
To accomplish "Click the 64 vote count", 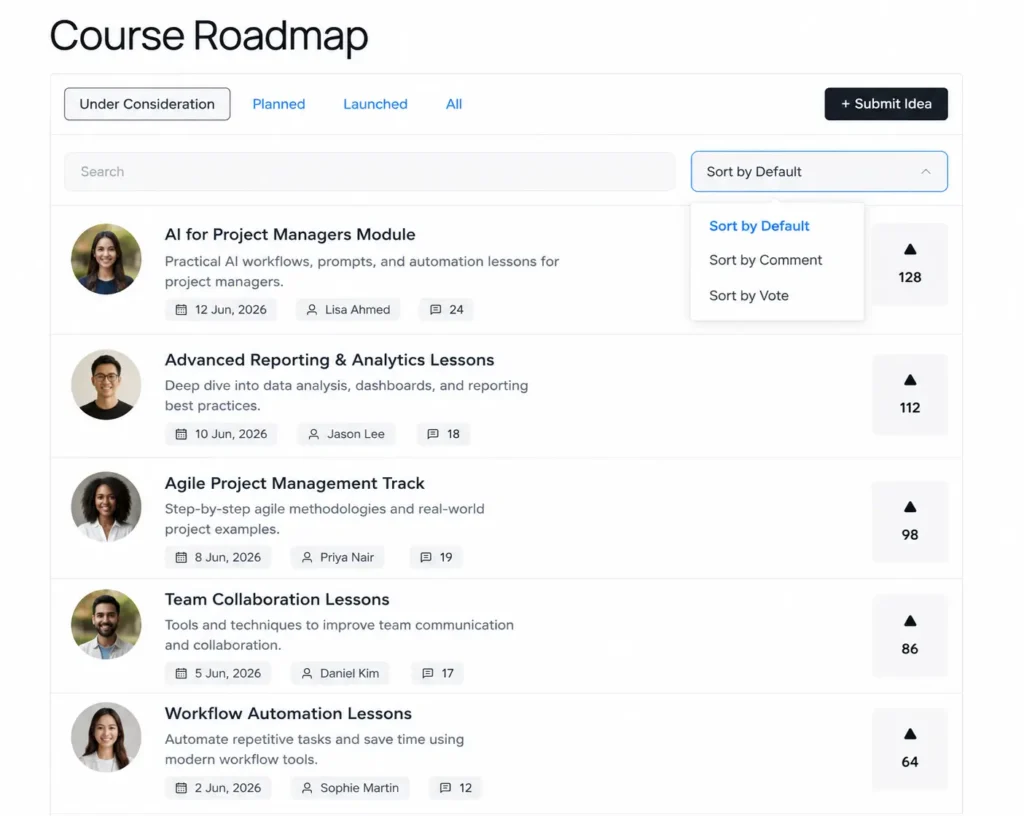I will [x=910, y=762].
